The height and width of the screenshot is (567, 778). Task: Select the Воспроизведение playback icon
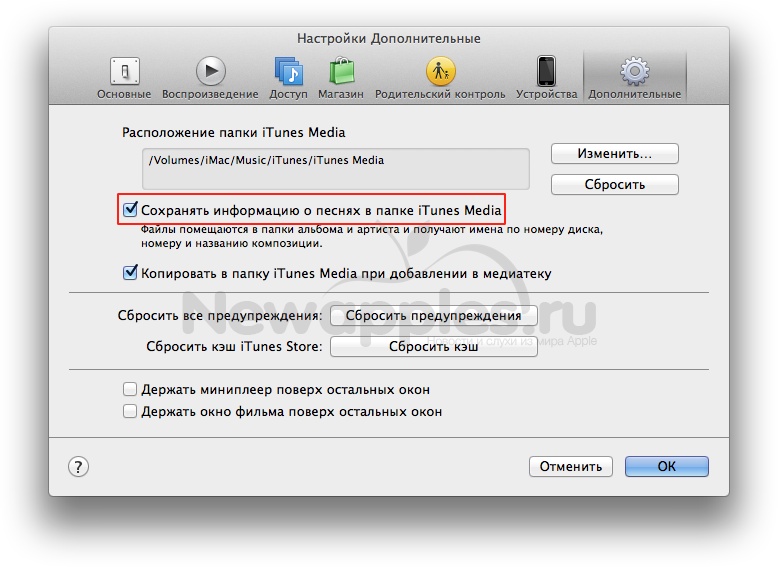210,73
